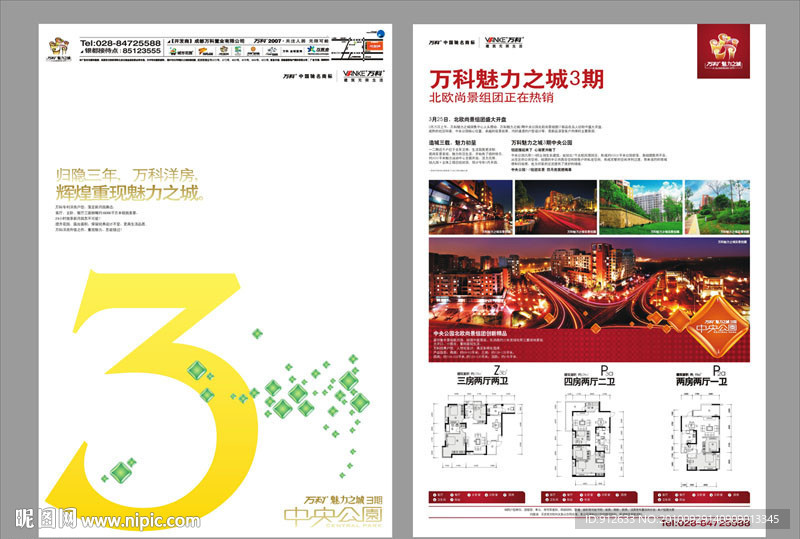This screenshot has width=800, height=539.
Task: Open the three-bedroom floor plan drawing
Action: click(477, 430)
